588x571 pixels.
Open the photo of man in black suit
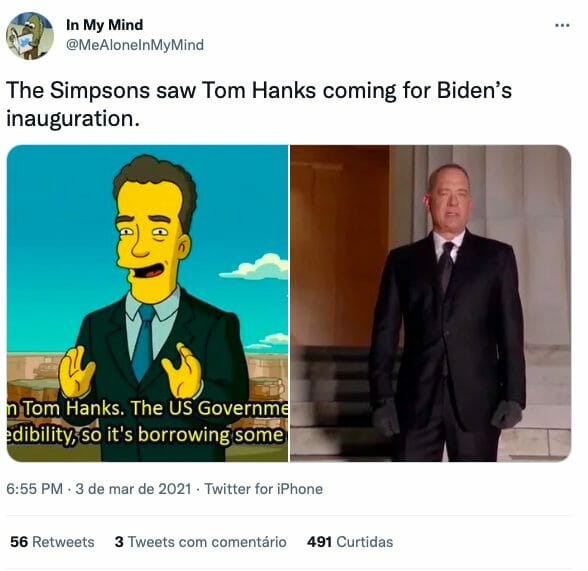pos(430,303)
